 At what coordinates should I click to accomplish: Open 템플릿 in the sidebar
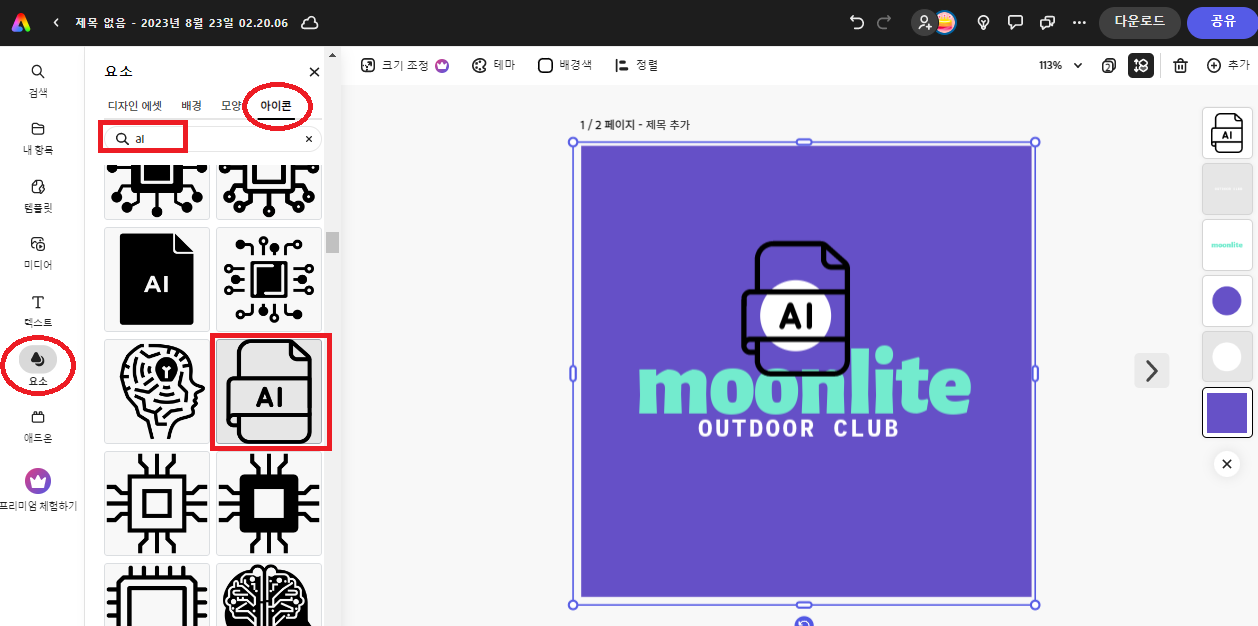pos(38,196)
